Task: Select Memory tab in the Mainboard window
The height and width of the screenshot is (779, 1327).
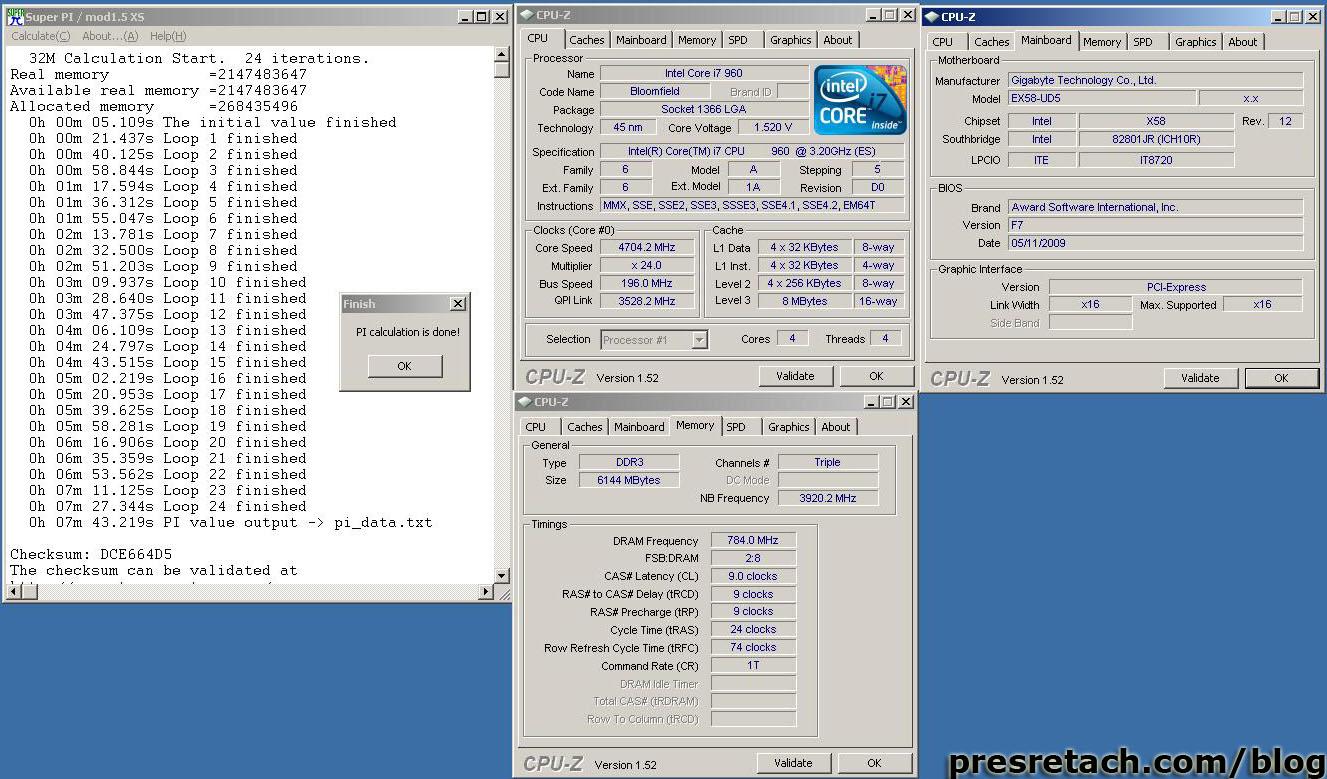Action: 1101,42
